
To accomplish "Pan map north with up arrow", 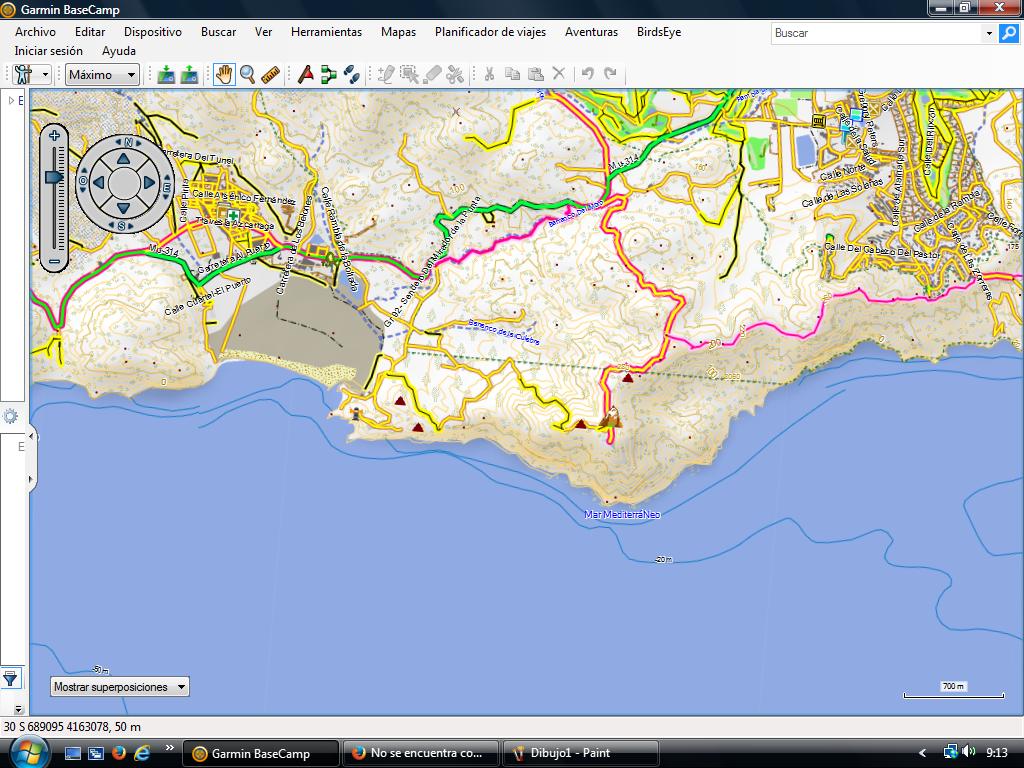I will click(x=123, y=159).
